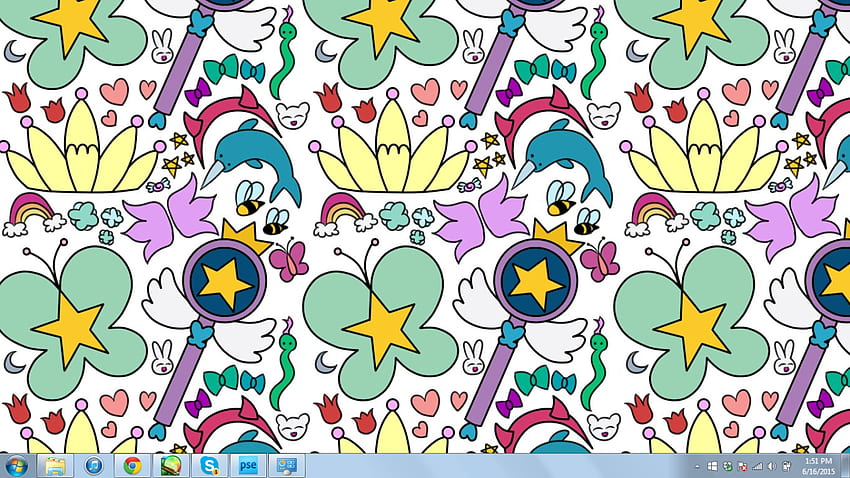Open the Control Panel taskbar window
850x478 pixels.
point(287,466)
